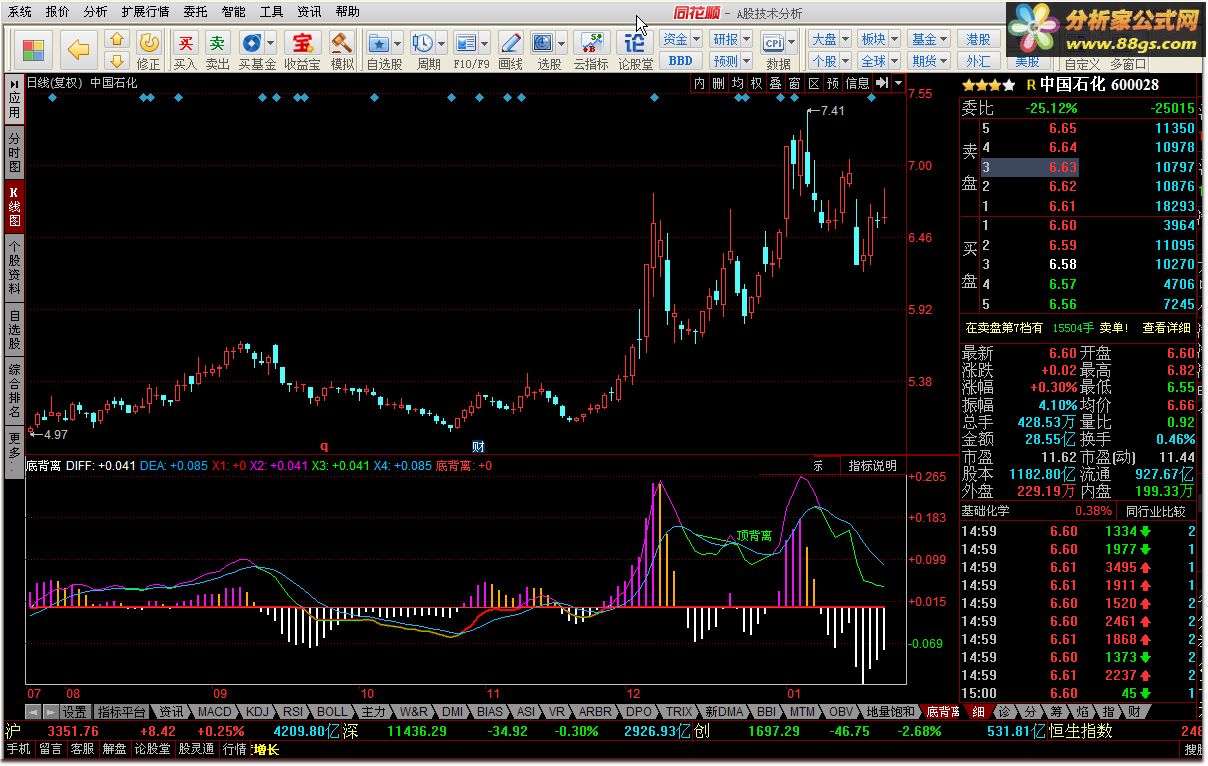Viewport: 1208px width, 766px height.
Task: Click the 买基金 fund icon
Action: (x=251, y=42)
